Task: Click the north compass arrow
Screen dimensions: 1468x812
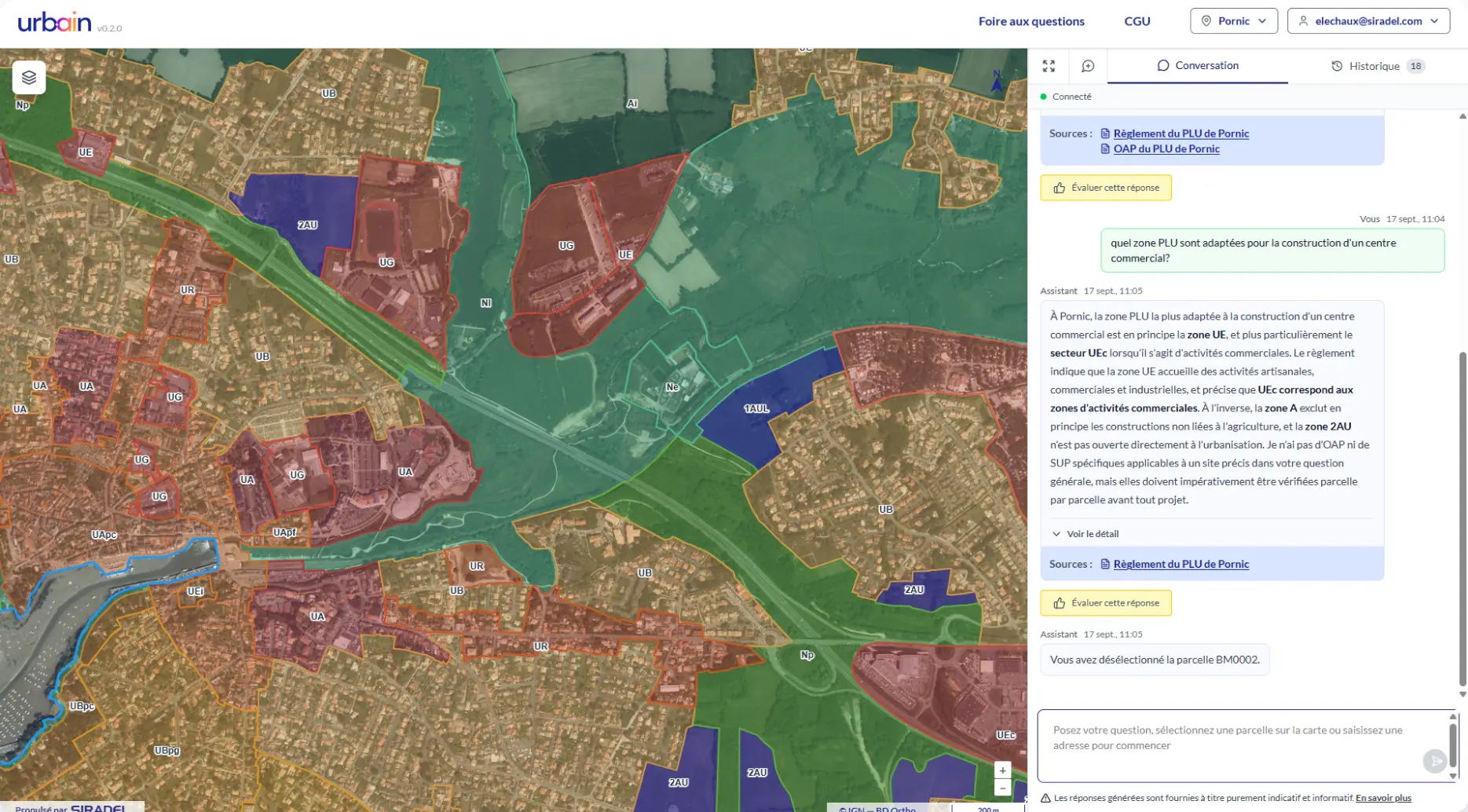Action: coord(997,81)
